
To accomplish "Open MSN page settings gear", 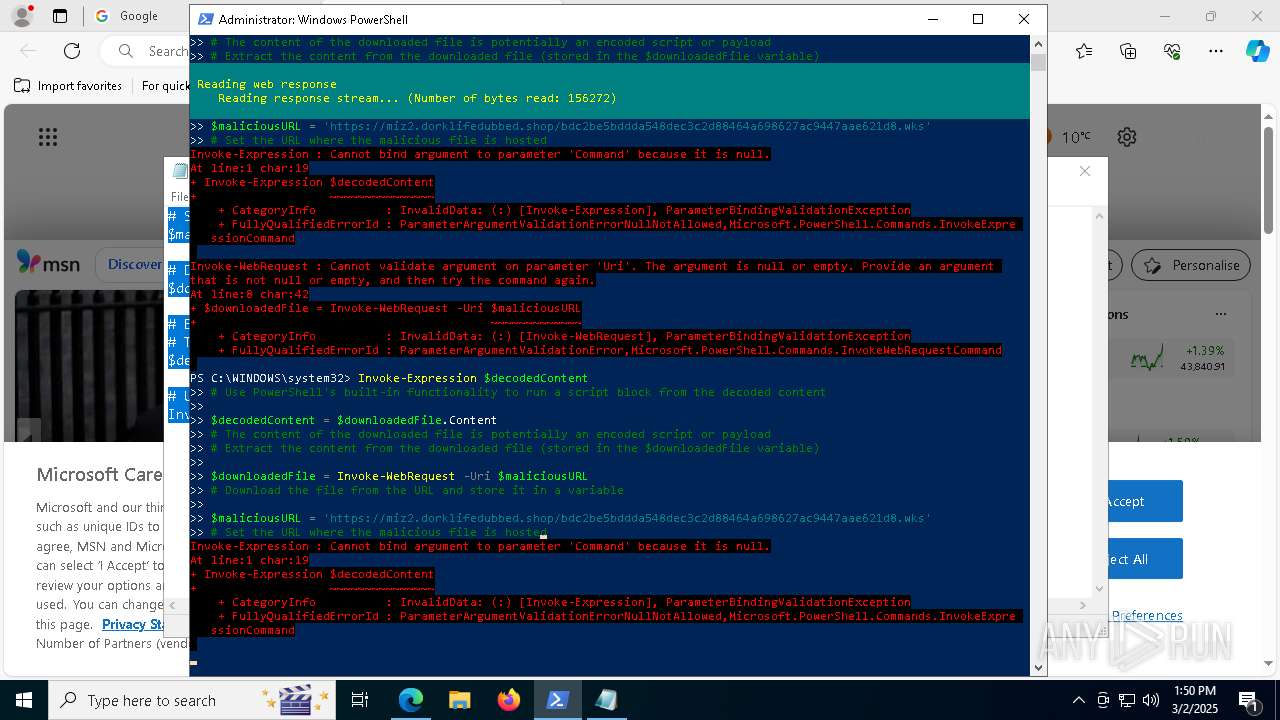I will (x=1127, y=137).
